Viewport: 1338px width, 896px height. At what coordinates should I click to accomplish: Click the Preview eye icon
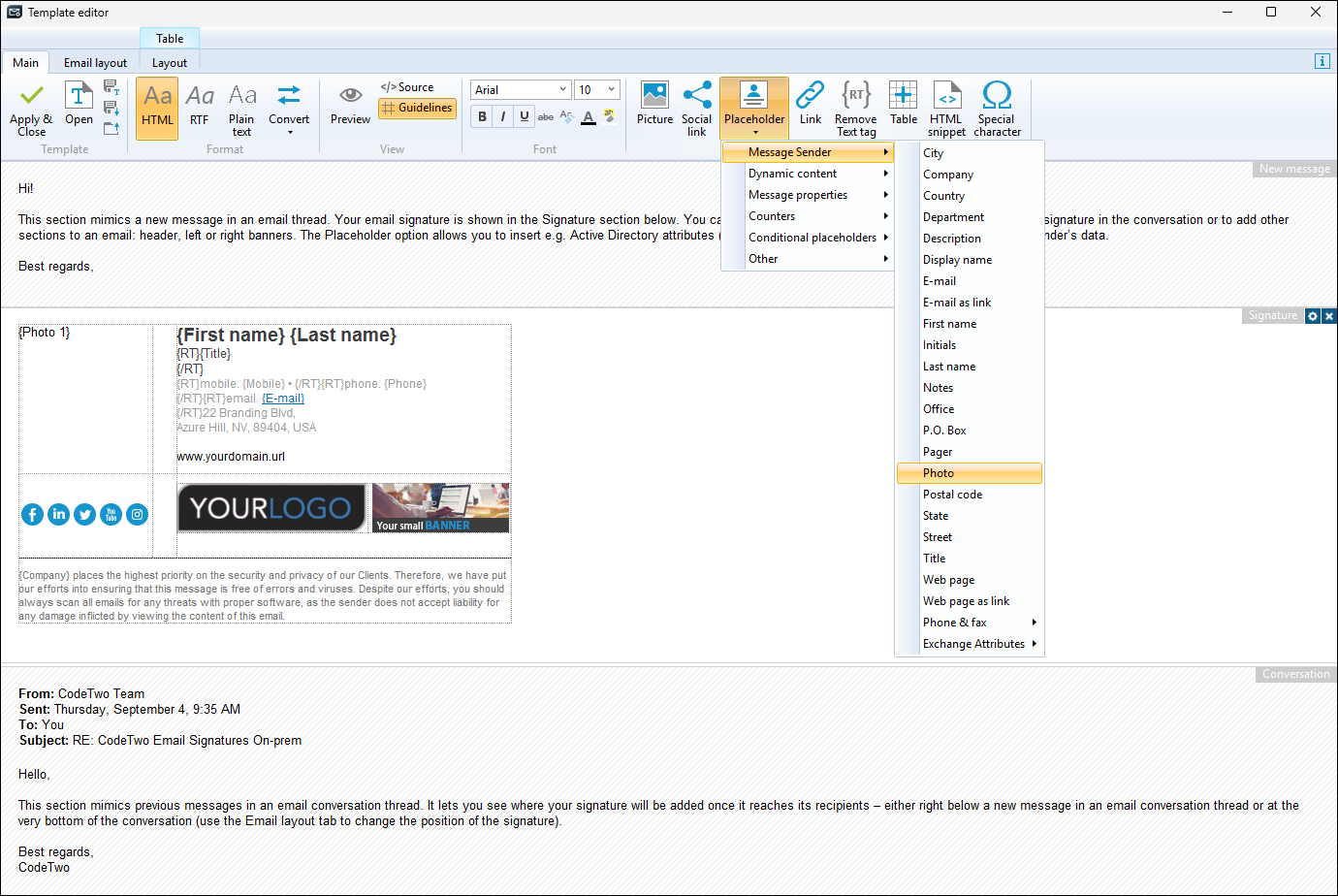350,96
